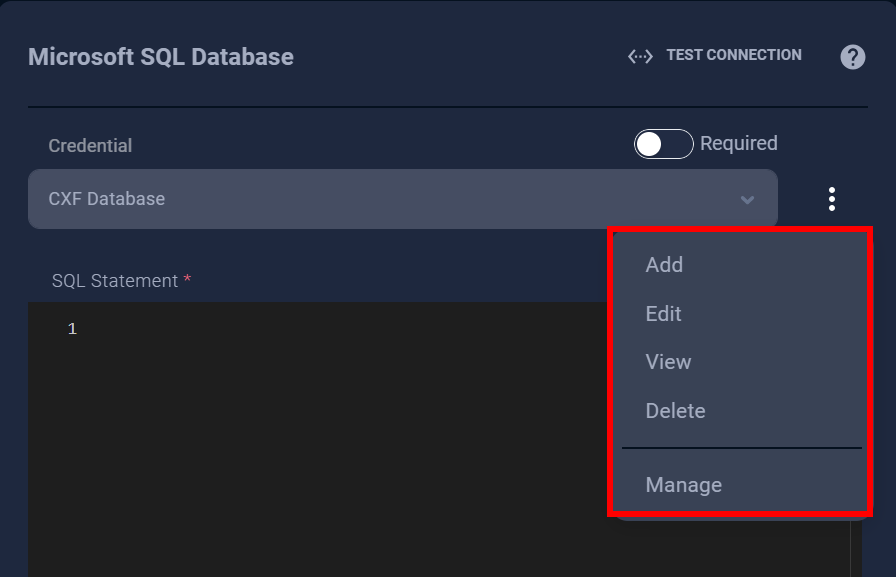Open help via the question mark icon
Image resolution: width=896 pixels, height=577 pixels.
click(x=852, y=56)
